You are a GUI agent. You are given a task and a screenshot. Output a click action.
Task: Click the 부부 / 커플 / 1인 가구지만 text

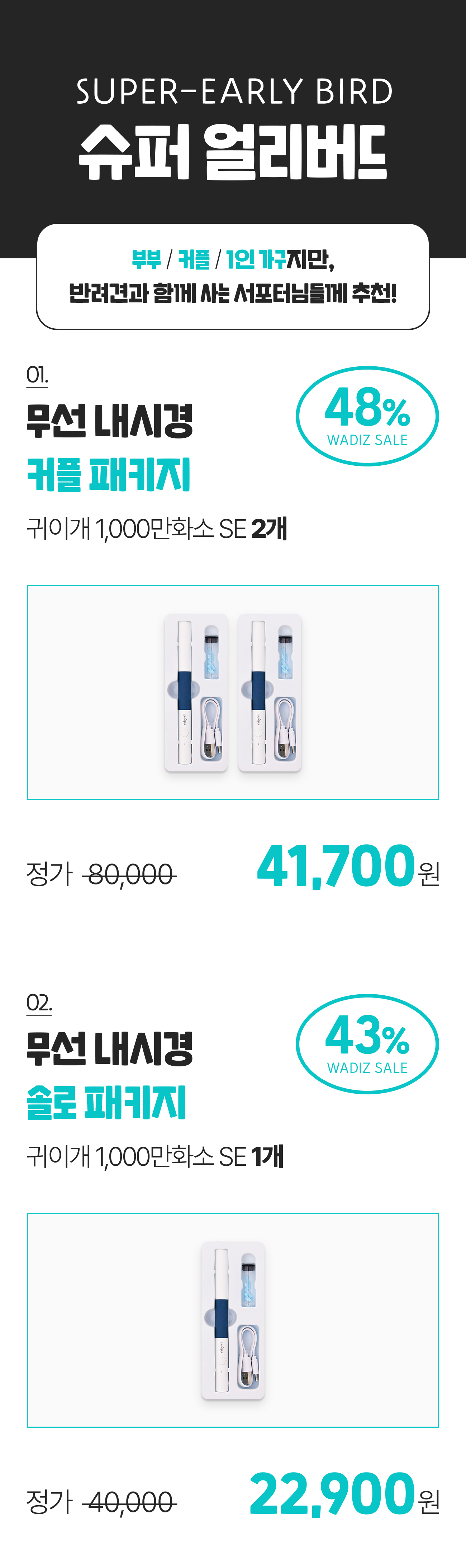pyautogui.click(x=233, y=260)
